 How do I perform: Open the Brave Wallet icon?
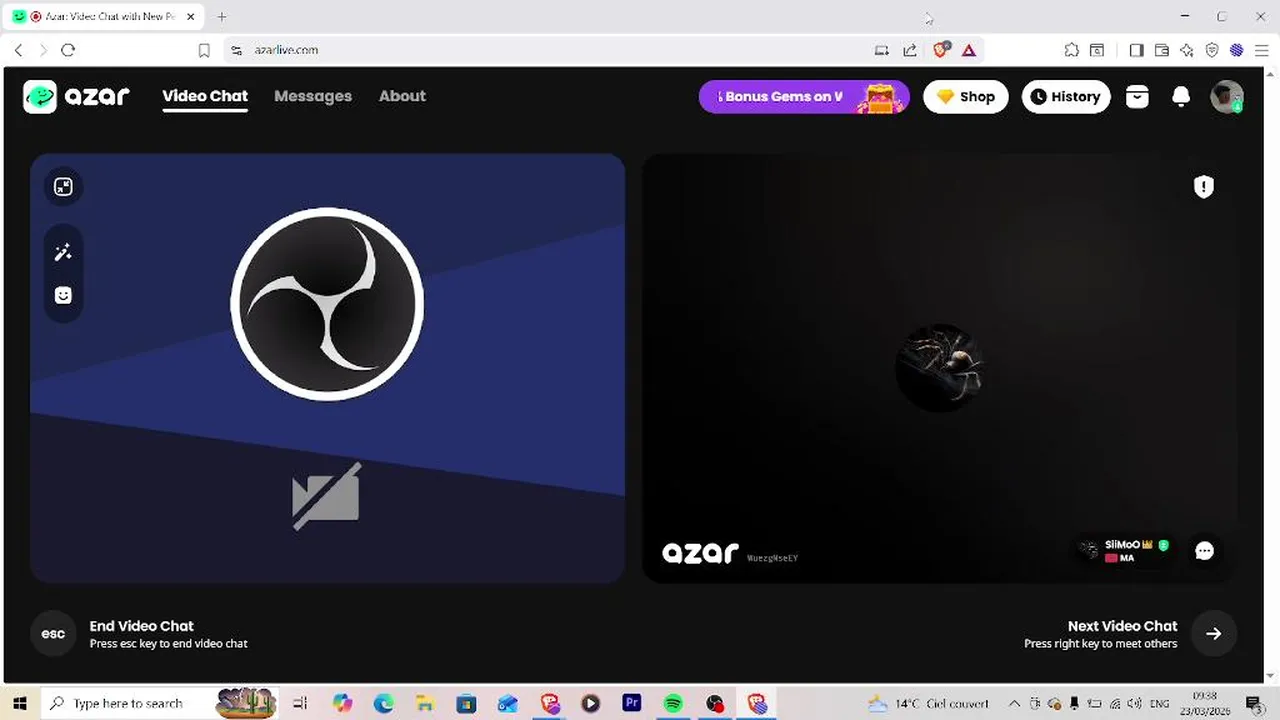pos(1162,50)
